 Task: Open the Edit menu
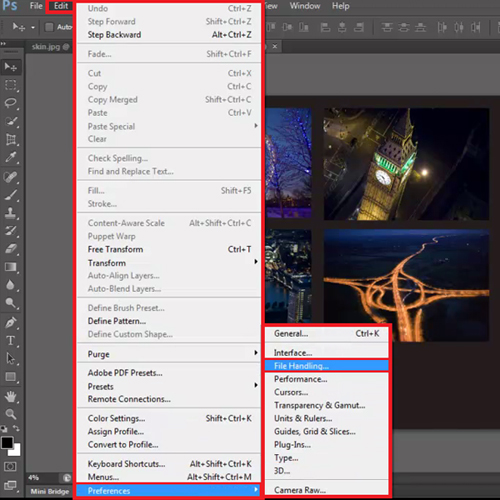click(x=61, y=6)
